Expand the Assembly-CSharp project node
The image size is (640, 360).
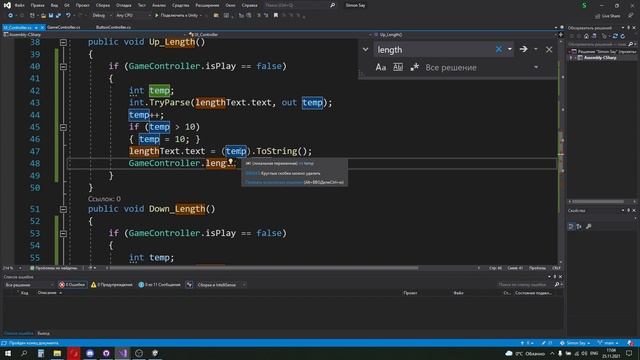571,58
